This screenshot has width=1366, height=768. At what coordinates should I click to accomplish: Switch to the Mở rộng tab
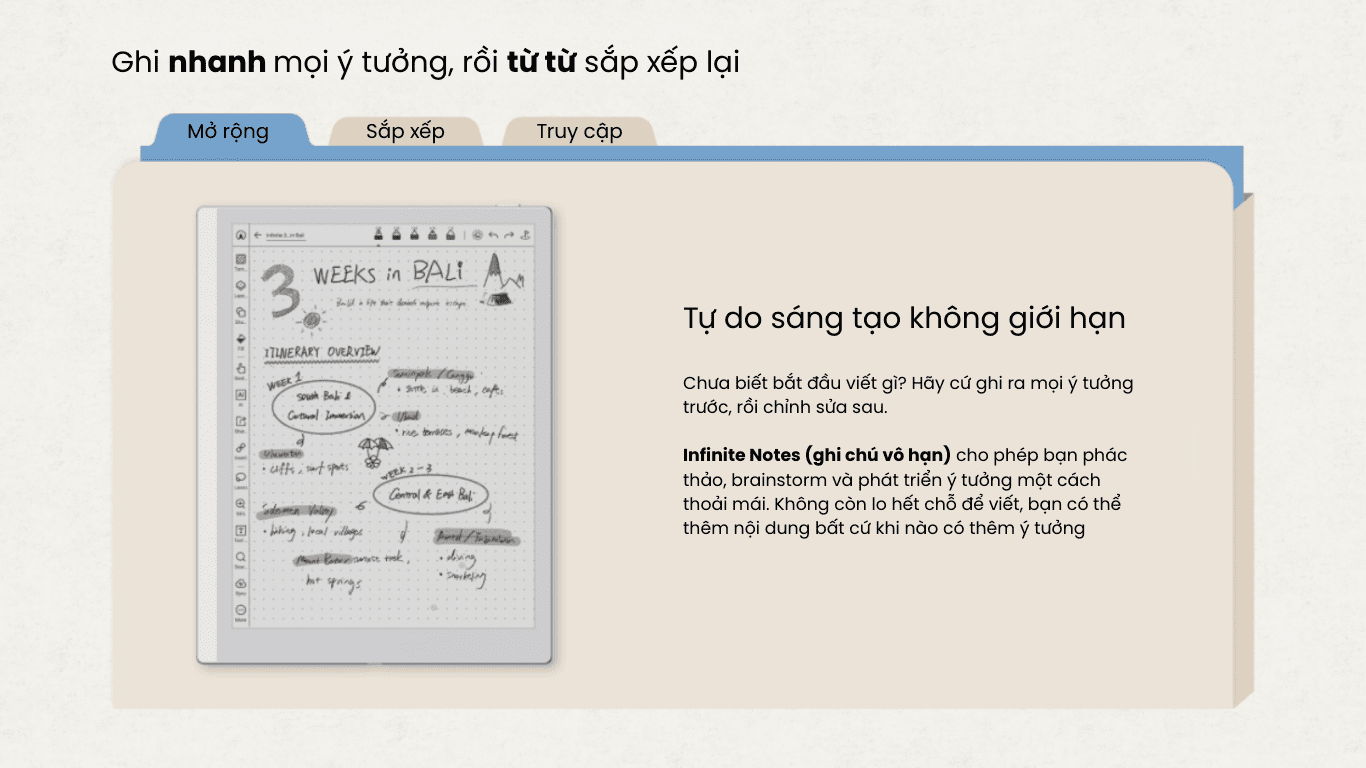[228, 131]
